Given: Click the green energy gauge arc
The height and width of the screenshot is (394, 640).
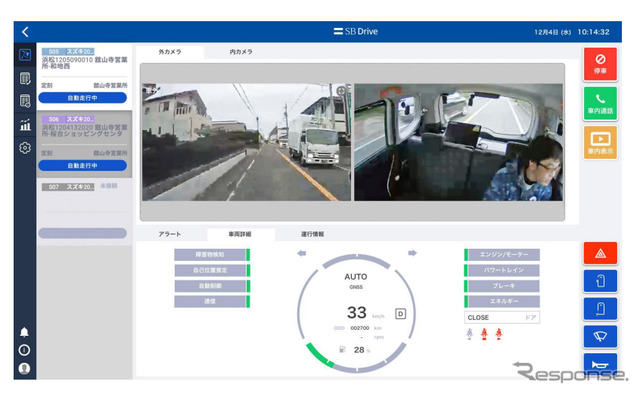Looking at the screenshot, I should [x=320, y=355].
